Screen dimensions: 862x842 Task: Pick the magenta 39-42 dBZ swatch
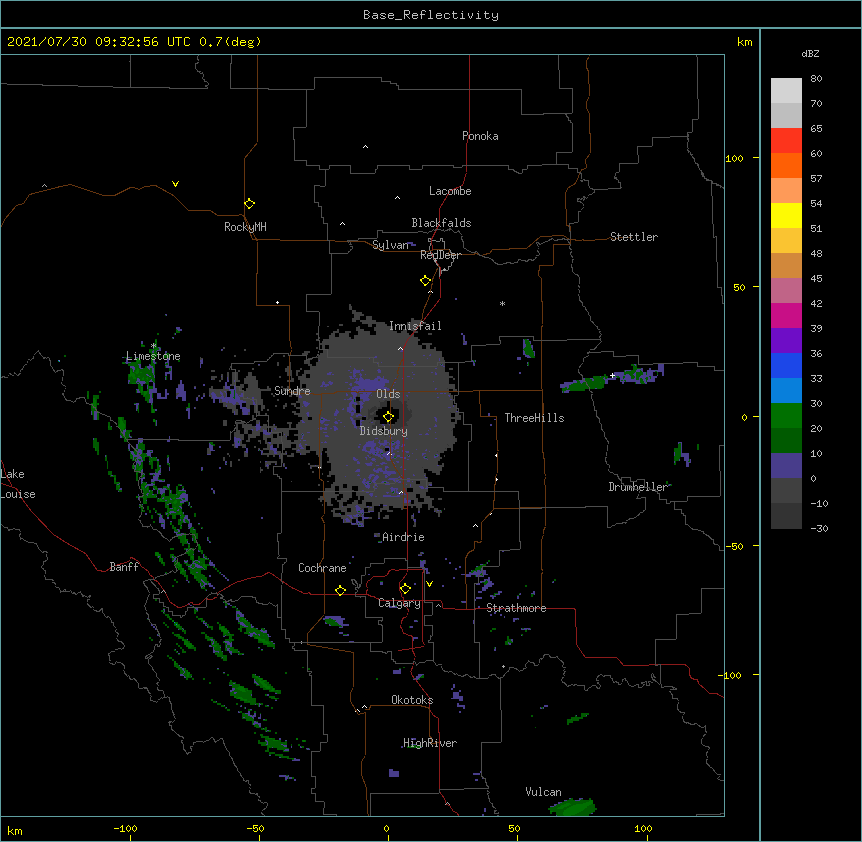tap(786, 315)
